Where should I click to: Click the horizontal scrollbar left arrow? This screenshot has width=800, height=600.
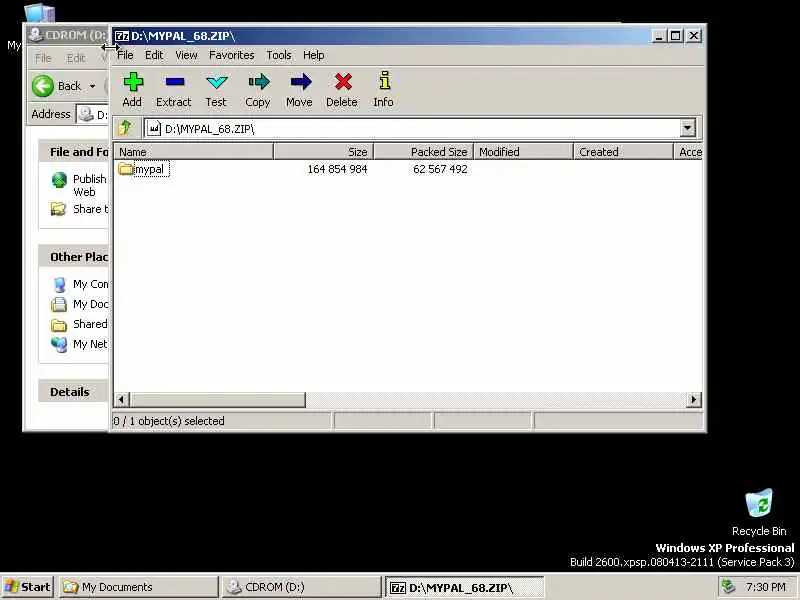pos(121,399)
